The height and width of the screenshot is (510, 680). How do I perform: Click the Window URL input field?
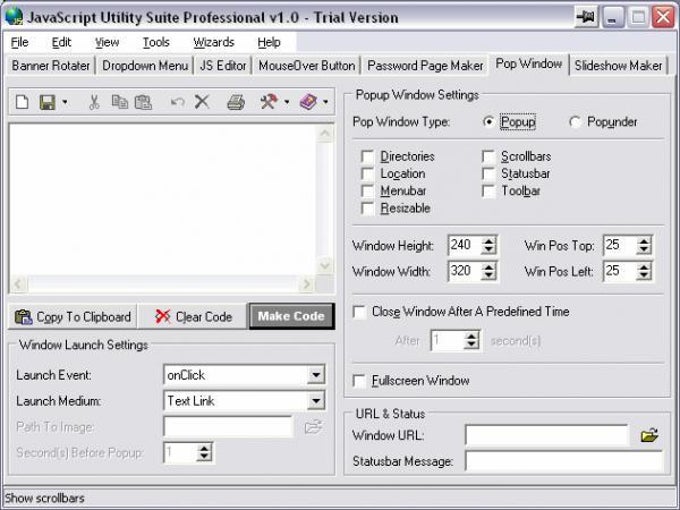click(546, 435)
